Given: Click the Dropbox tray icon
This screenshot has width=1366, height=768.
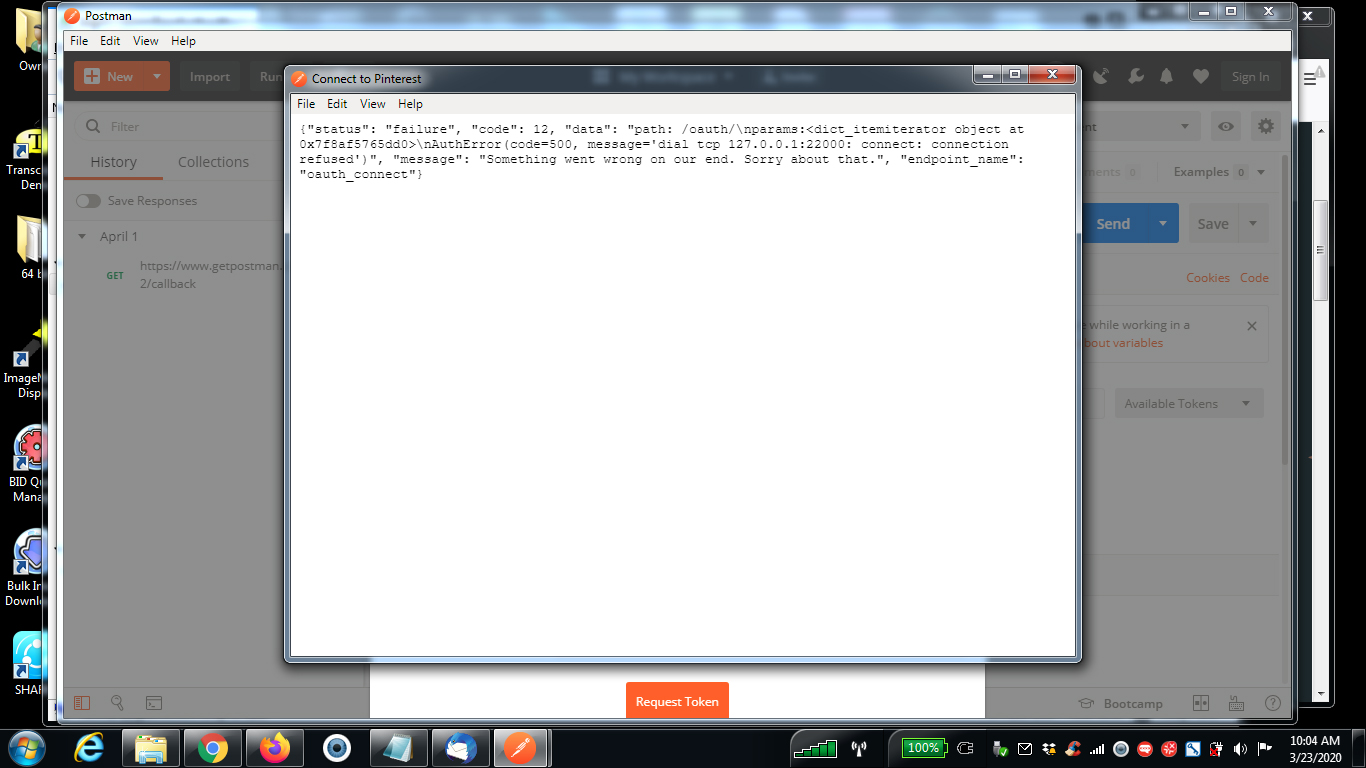Looking at the screenshot, I should coord(1048,748).
